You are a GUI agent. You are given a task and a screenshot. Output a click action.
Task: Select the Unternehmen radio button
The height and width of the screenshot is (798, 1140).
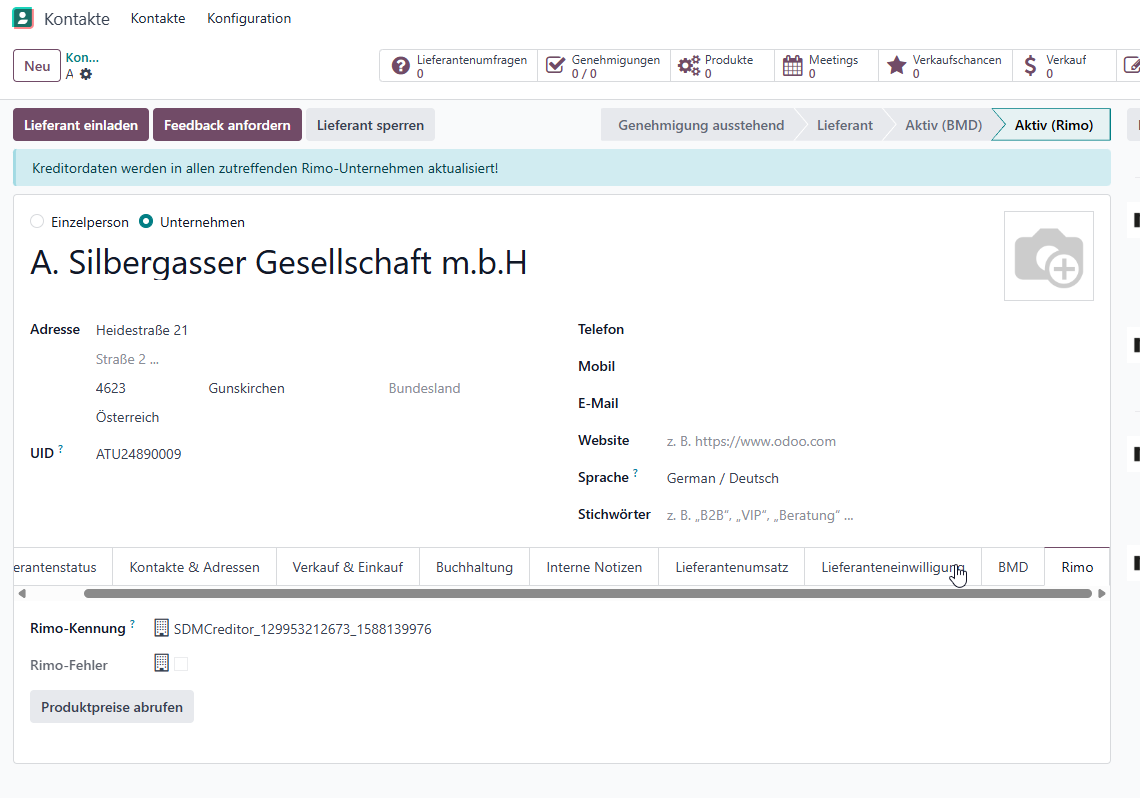146,222
